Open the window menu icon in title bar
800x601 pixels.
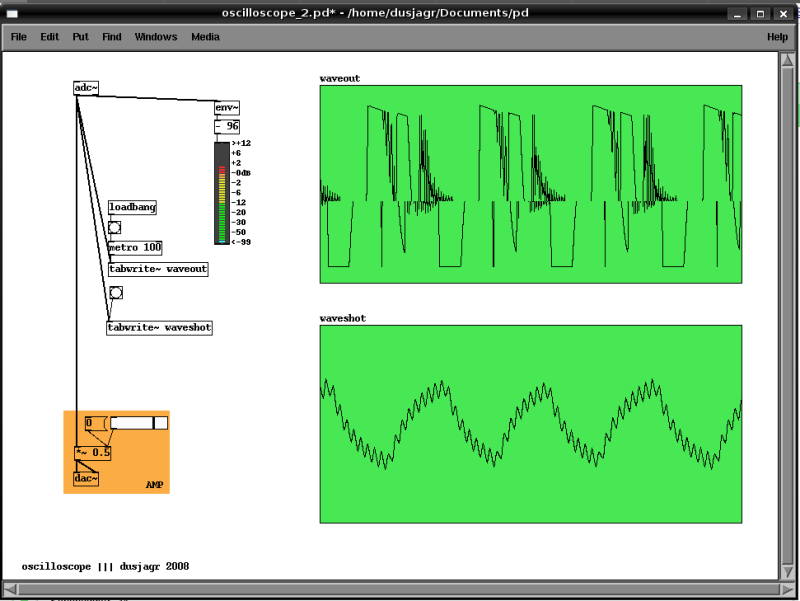pyautogui.click(x=12, y=13)
